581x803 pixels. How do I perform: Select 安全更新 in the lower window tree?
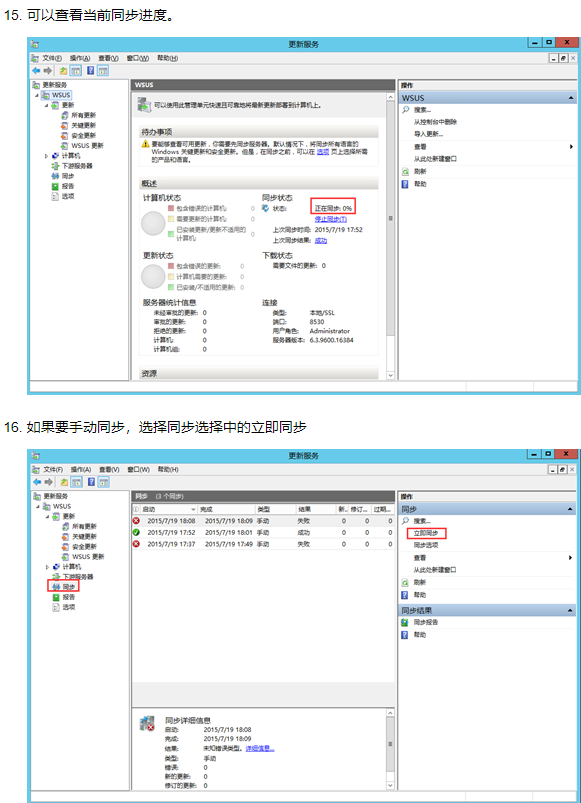point(79,546)
